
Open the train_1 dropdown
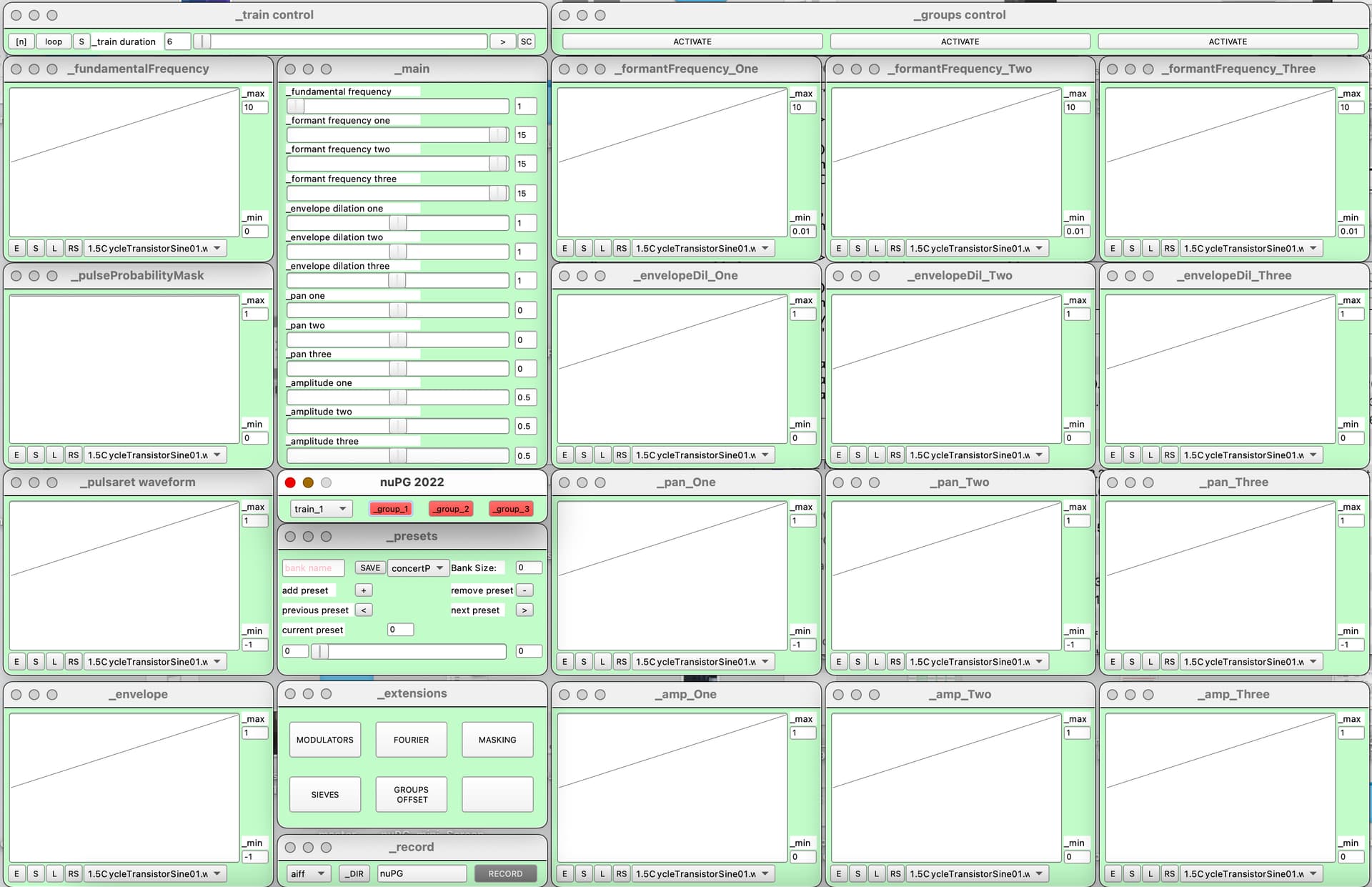321,509
